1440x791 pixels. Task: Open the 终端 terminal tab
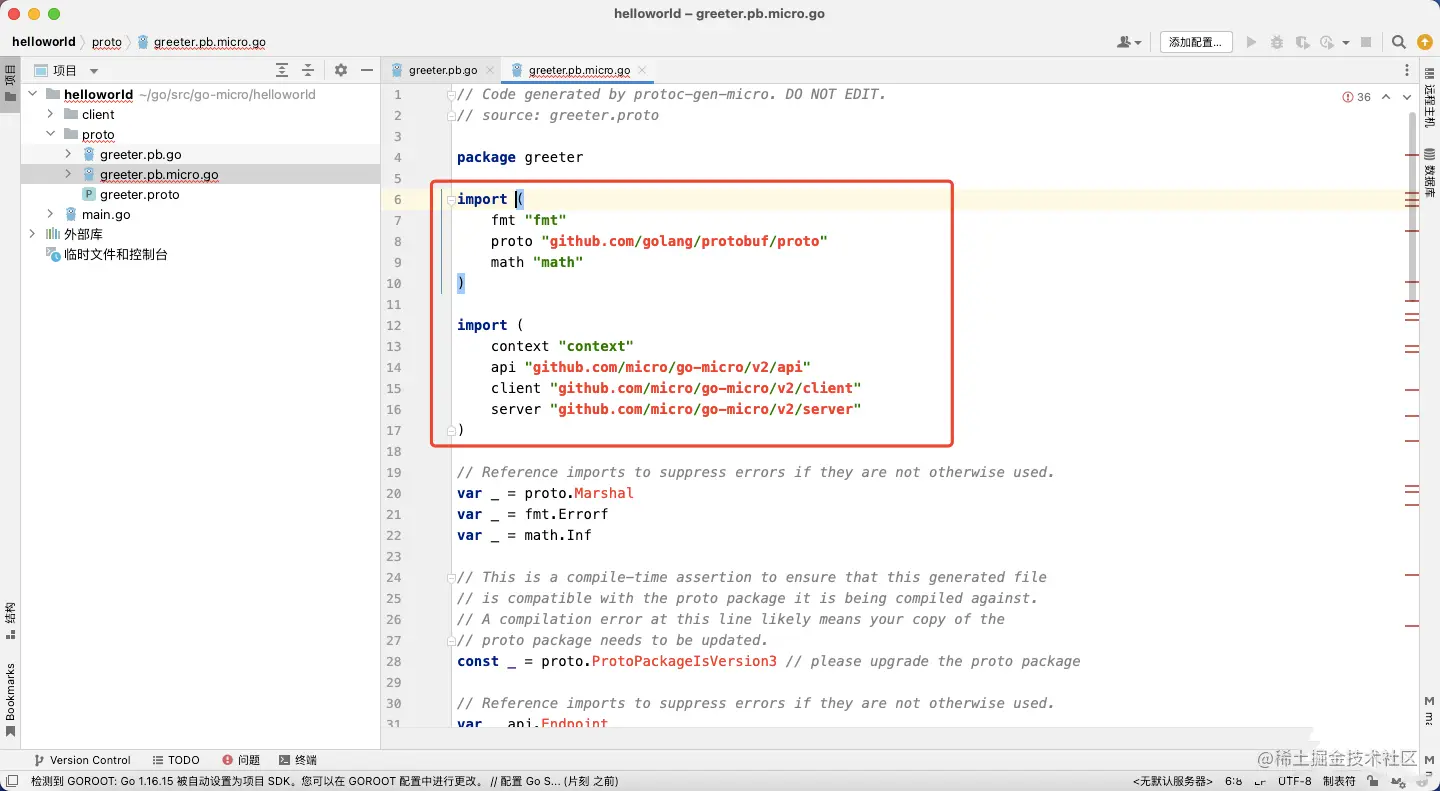[x=298, y=760]
